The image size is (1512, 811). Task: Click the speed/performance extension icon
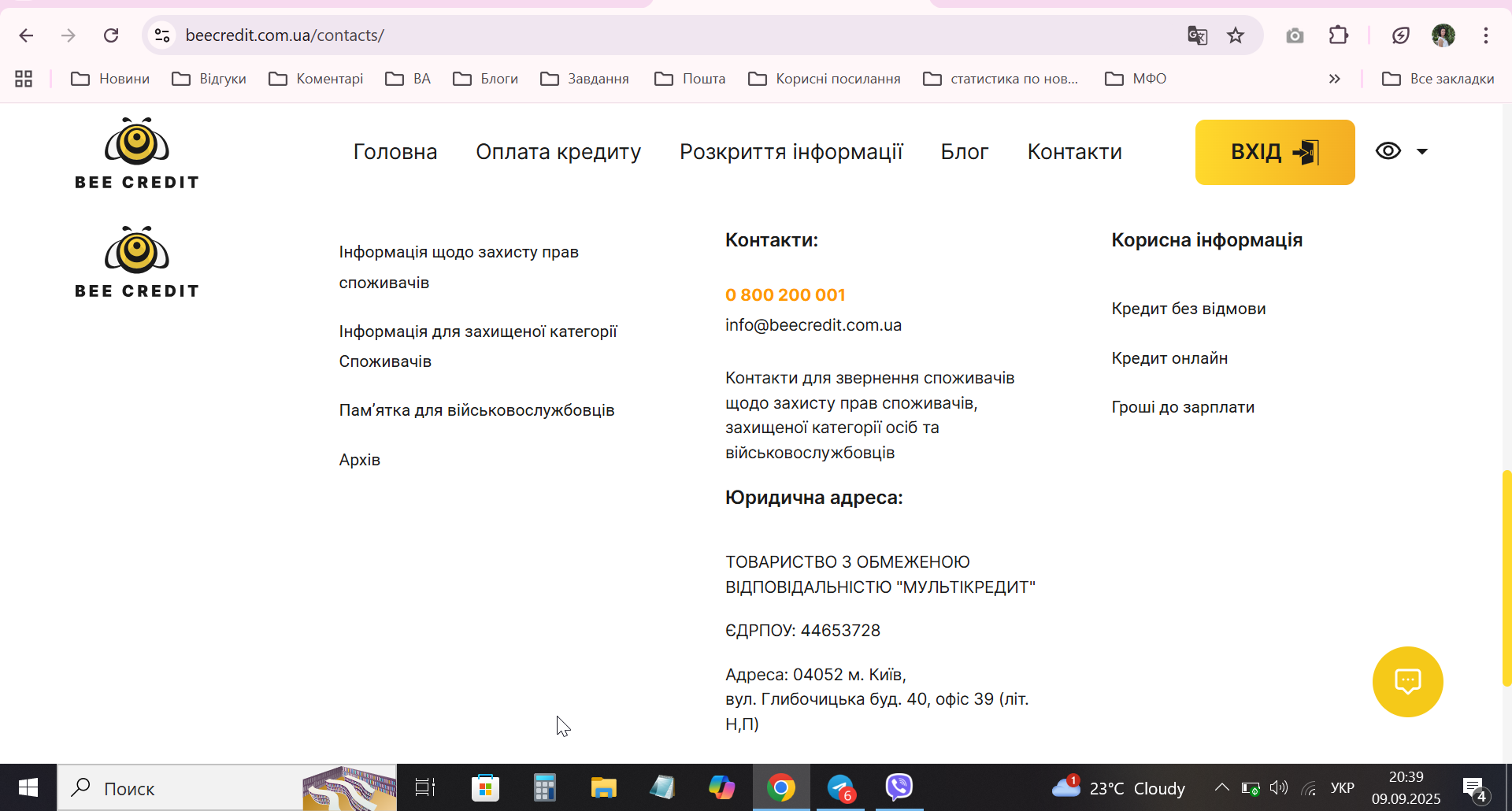(x=1400, y=35)
